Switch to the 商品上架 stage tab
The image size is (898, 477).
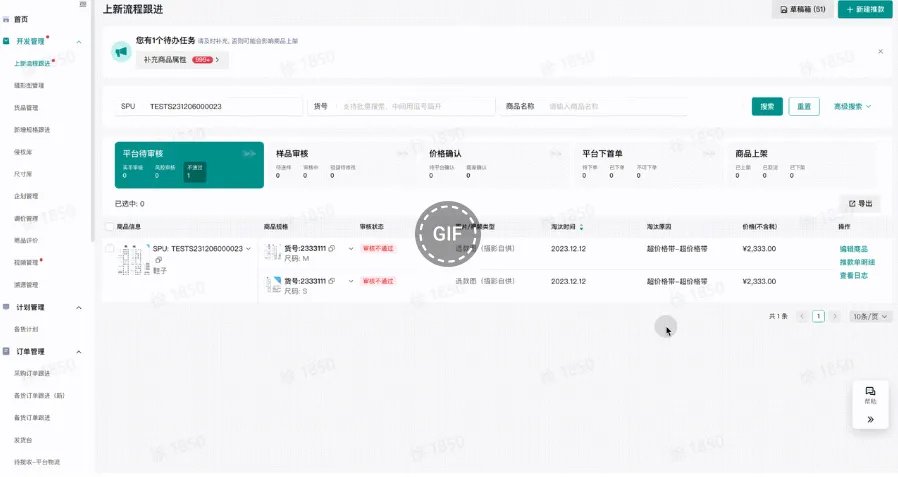click(x=803, y=165)
